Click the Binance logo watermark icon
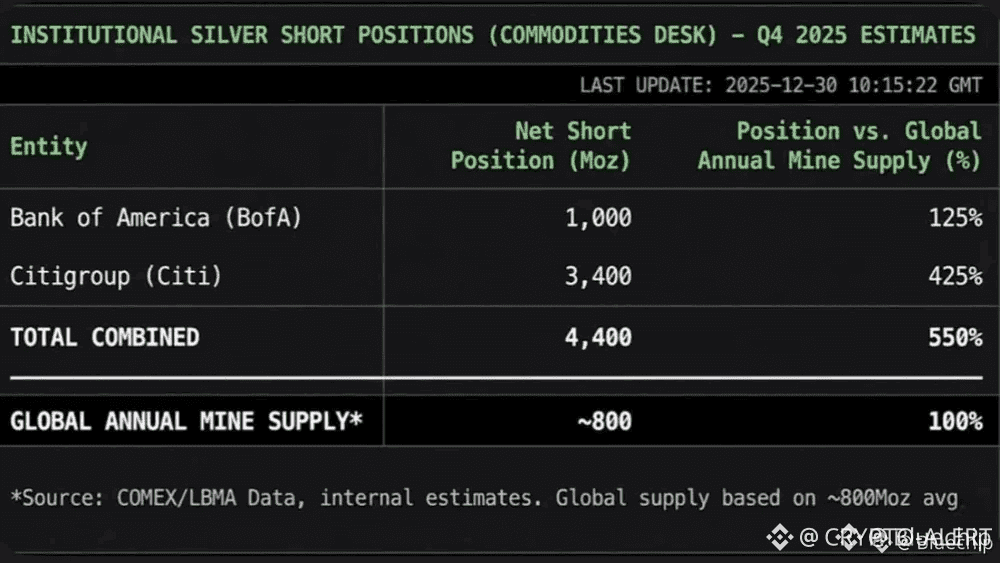Screen dimensions: 1000x563 780,537
